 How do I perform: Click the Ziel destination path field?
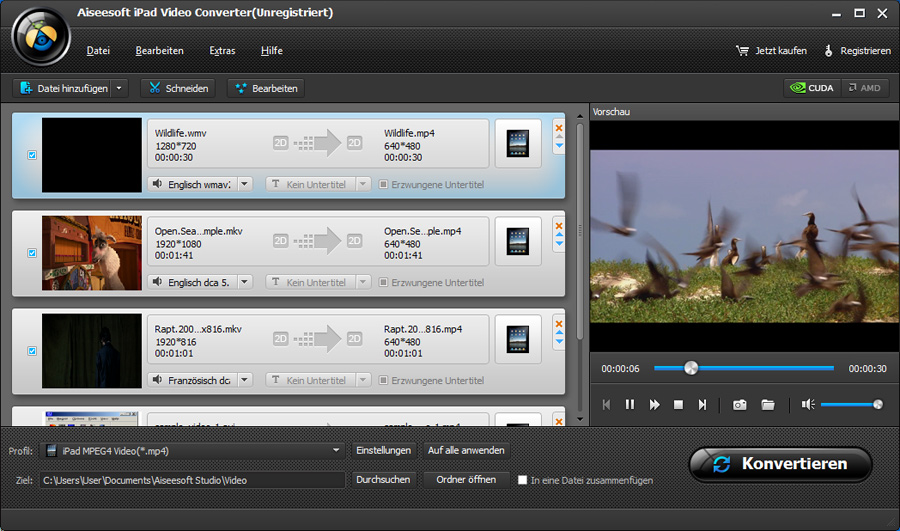pos(192,480)
